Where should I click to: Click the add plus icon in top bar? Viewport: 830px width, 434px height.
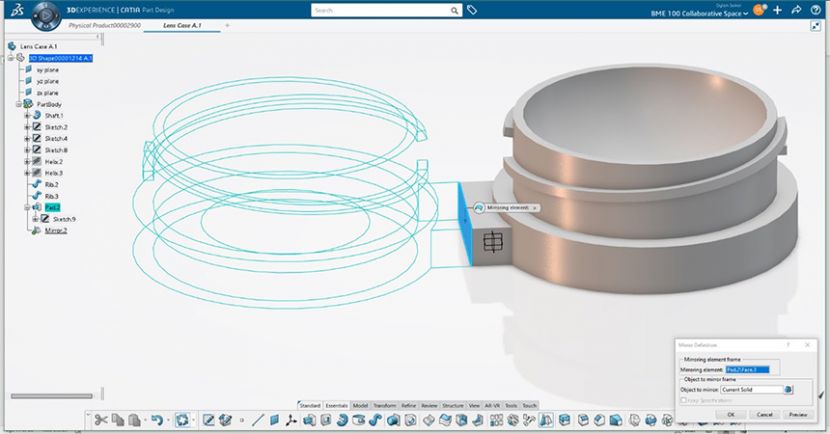point(777,10)
